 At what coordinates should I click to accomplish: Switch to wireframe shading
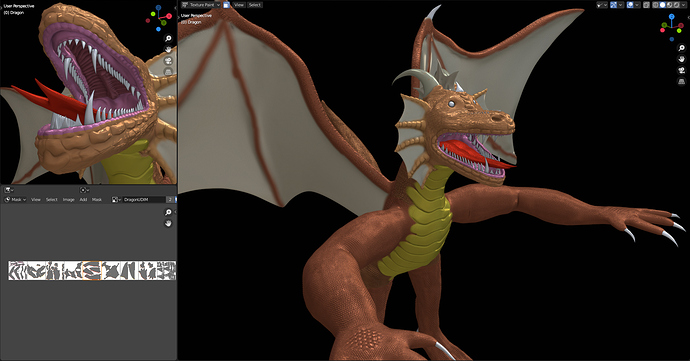pos(655,5)
